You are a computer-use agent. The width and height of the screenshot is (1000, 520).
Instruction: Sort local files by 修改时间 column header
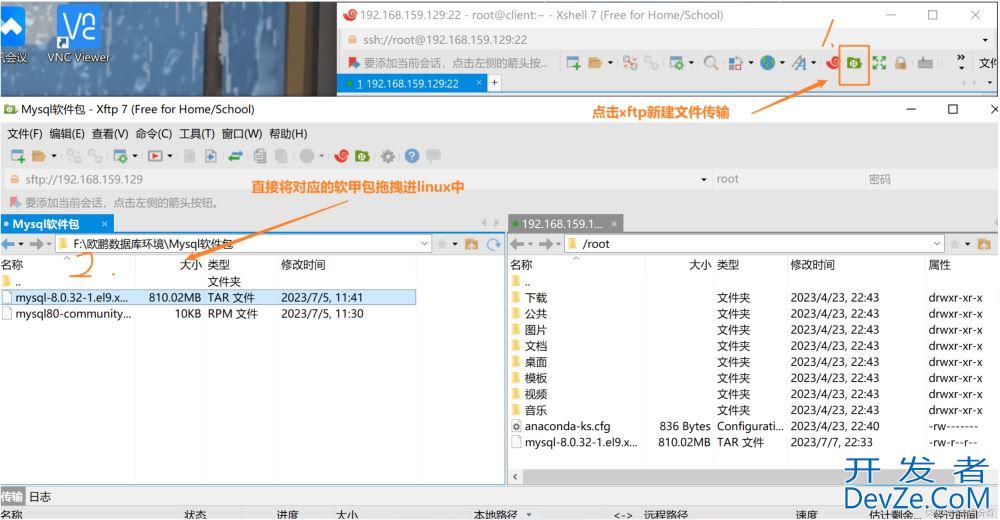point(303,265)
